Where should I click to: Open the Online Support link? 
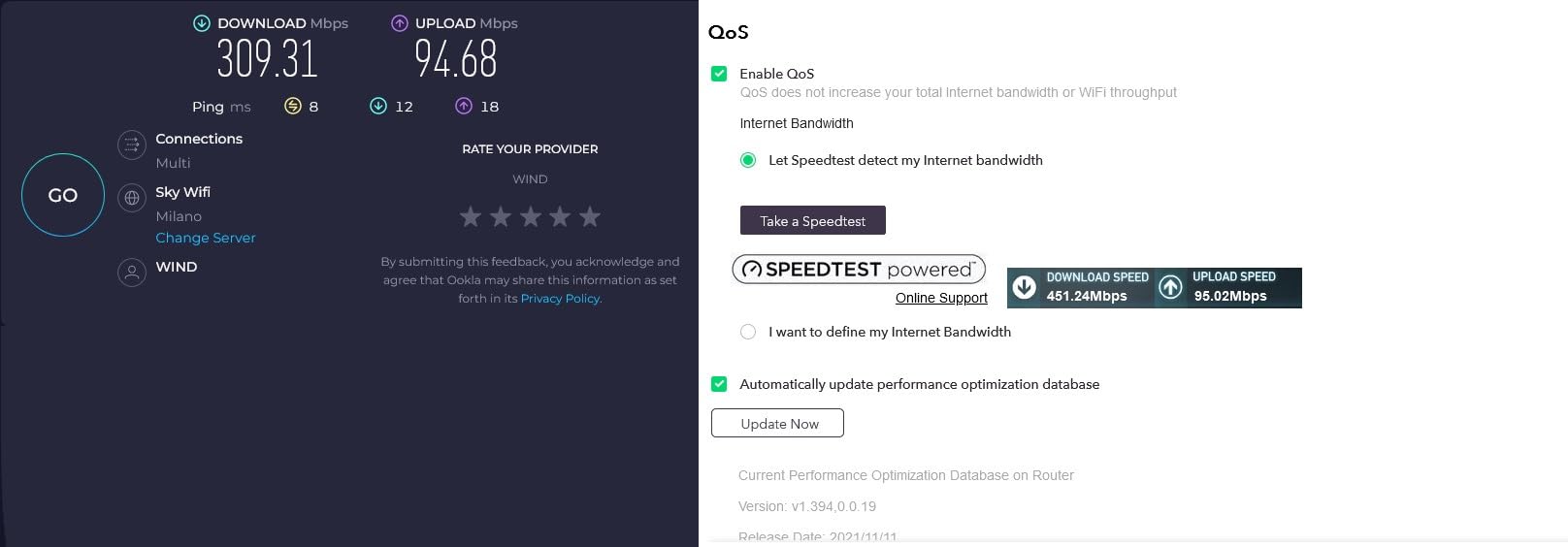941,298
